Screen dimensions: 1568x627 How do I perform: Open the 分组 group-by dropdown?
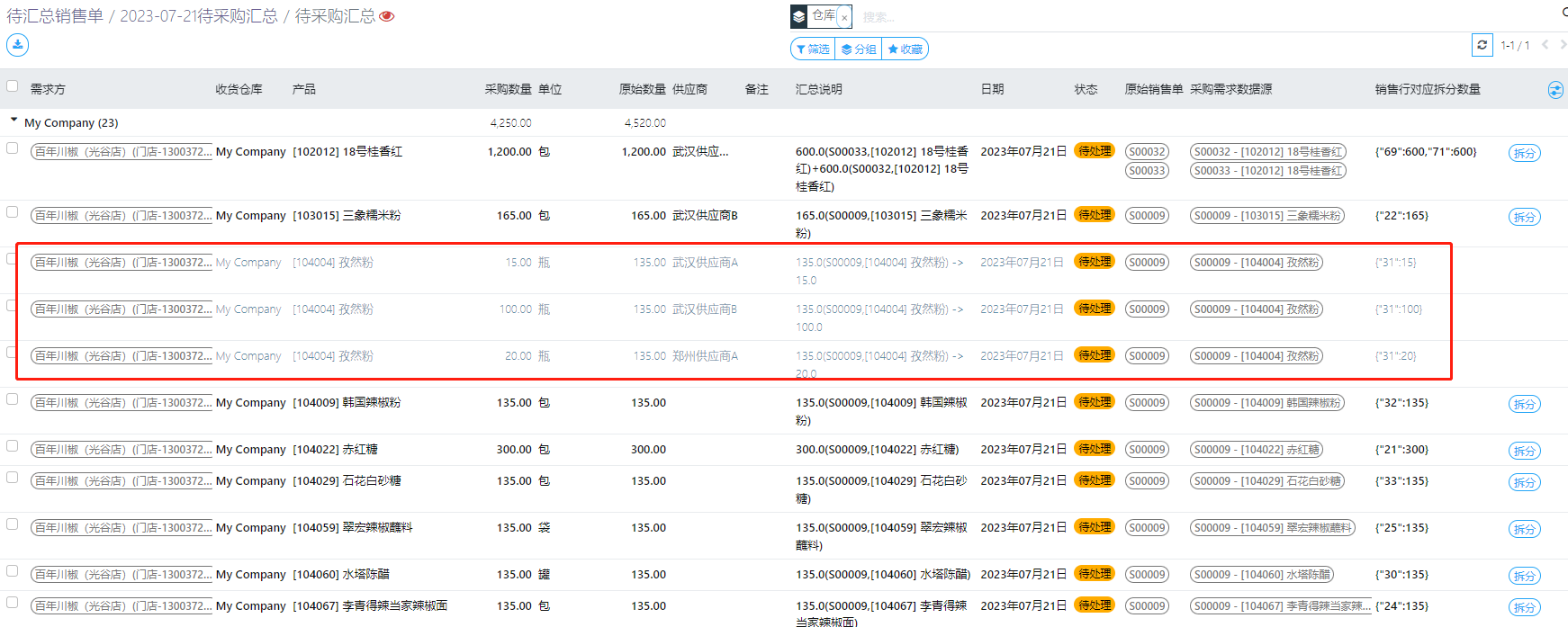[x=859, y=49]
